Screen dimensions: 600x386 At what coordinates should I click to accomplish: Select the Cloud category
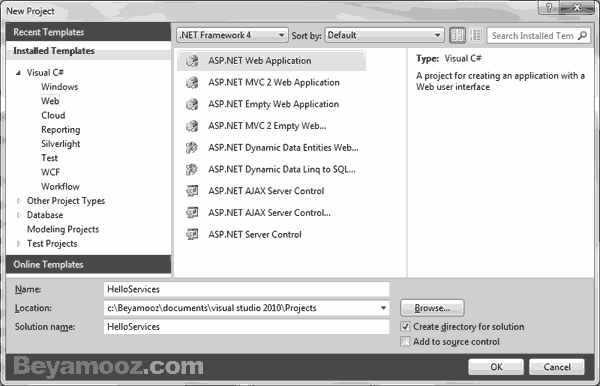tap(53, 115)
